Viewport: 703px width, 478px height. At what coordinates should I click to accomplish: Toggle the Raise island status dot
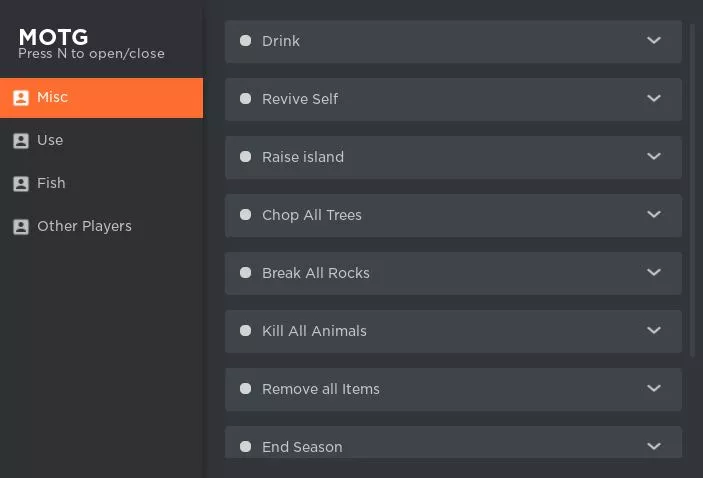[x=245, y=156]
